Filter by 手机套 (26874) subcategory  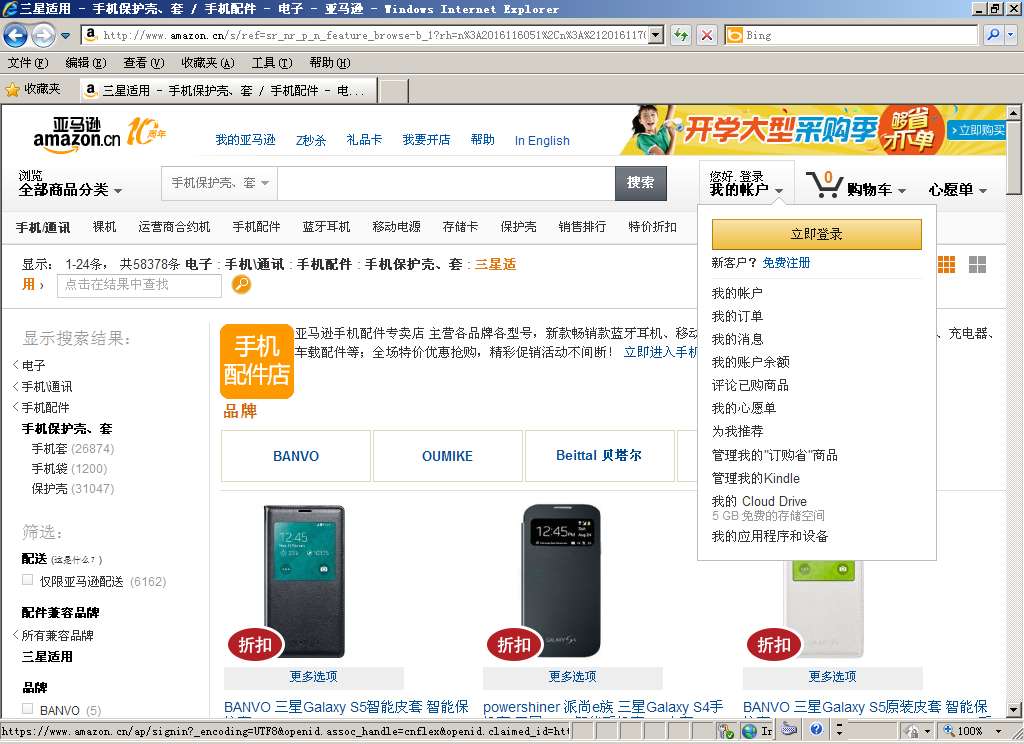[72, 449]
